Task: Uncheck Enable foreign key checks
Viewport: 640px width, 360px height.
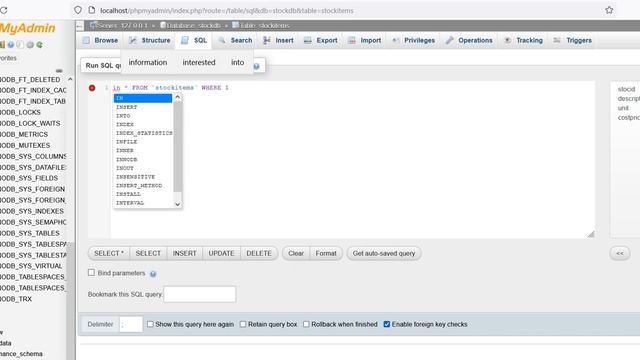Action: [387, 324]
